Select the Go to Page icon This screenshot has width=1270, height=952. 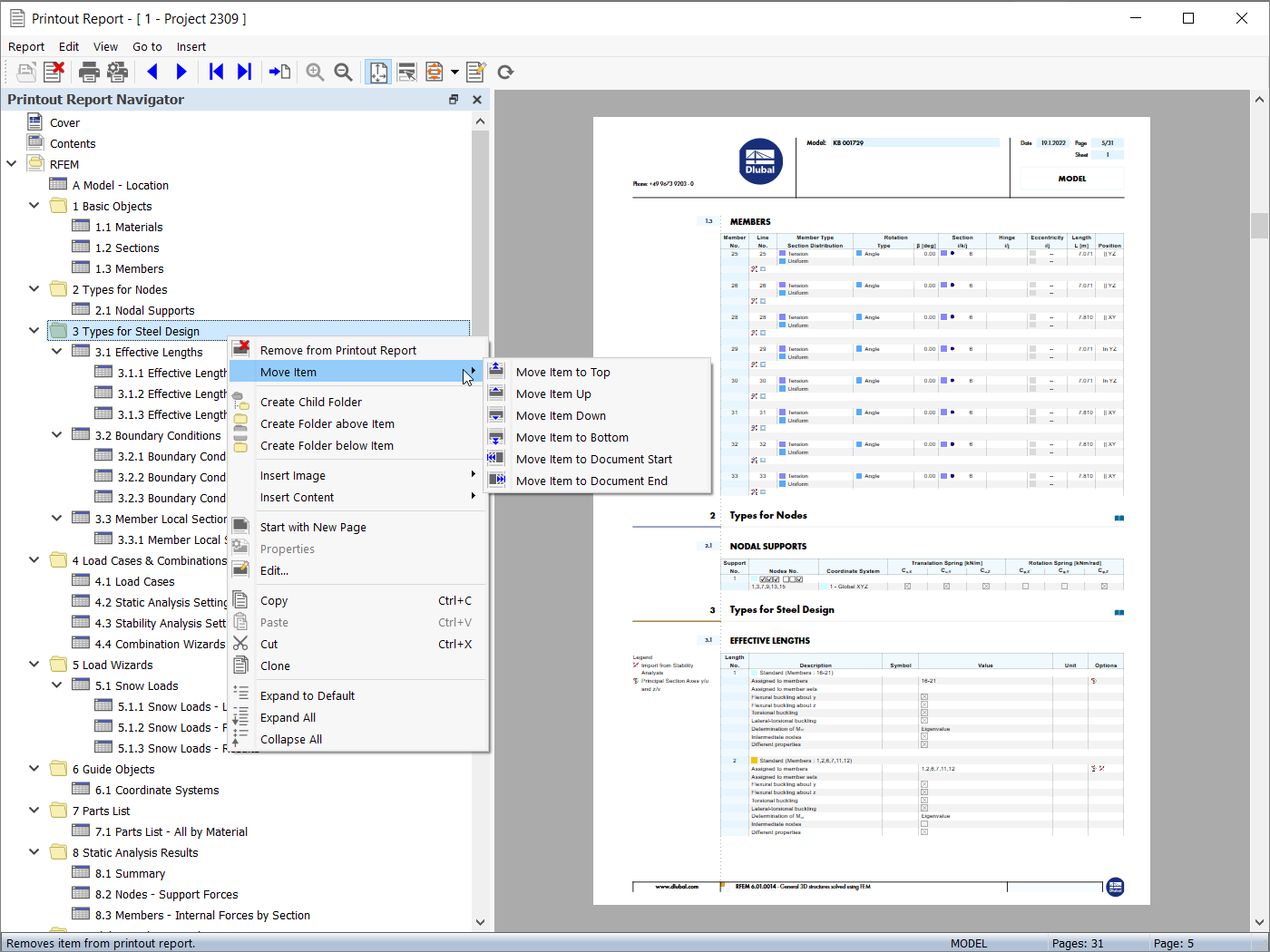tap(280, 72)
